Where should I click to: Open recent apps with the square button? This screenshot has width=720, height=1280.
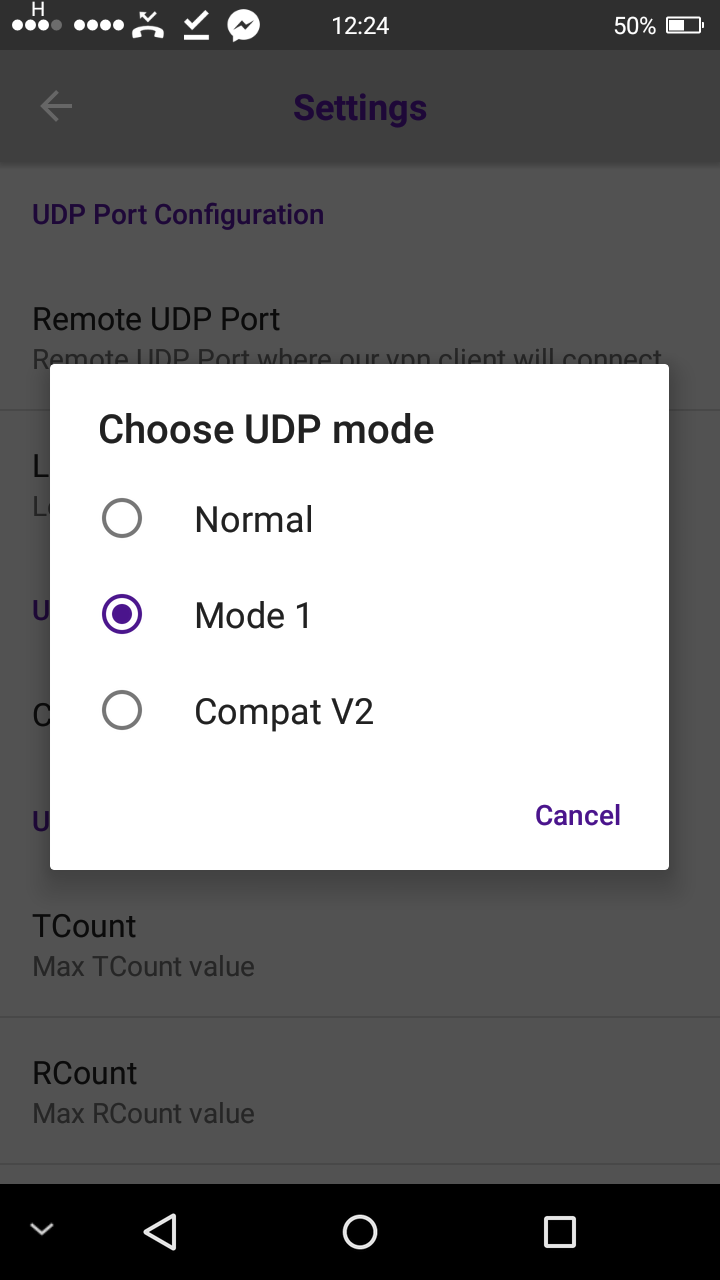pyautogui.click(x=559, y=1231)
